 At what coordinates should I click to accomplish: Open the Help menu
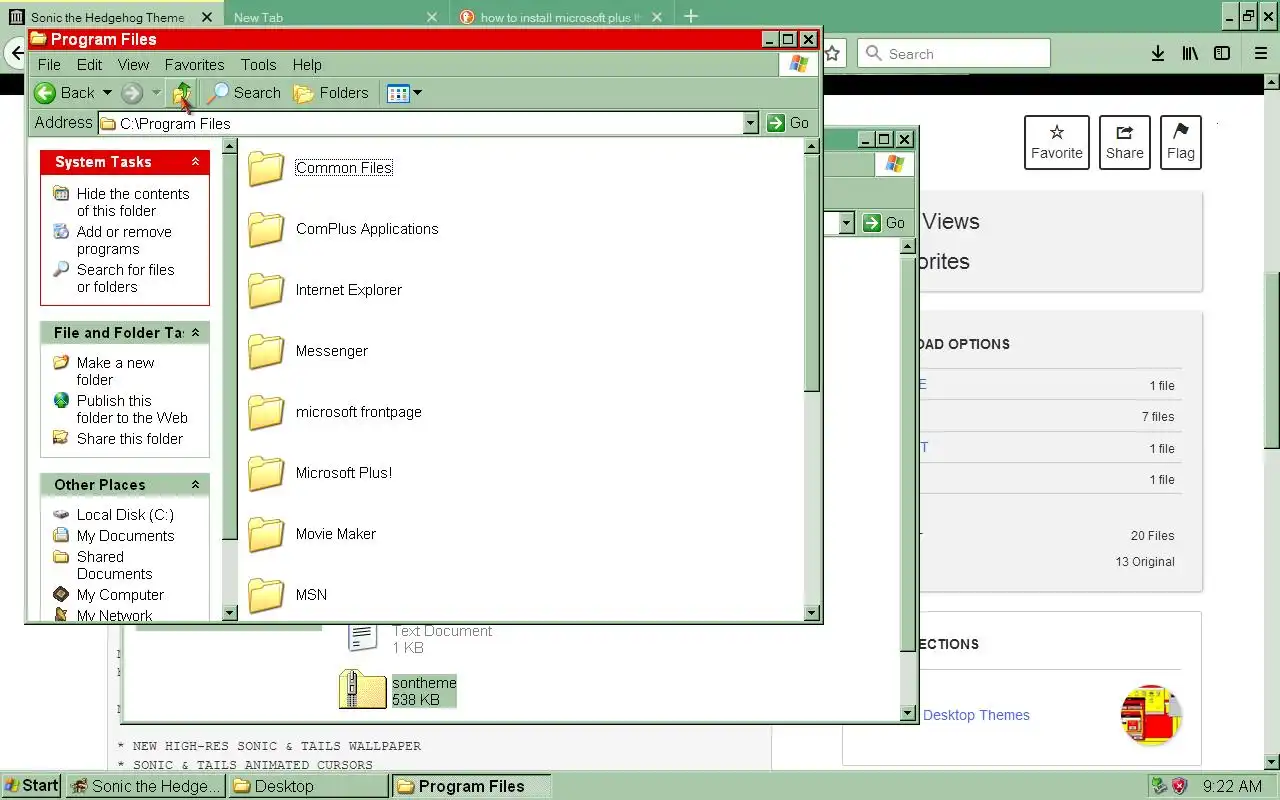point(307,65)
